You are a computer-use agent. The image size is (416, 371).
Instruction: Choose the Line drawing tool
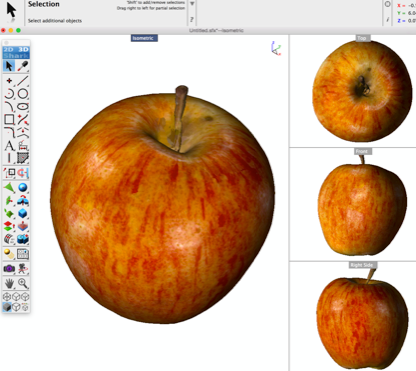click(x=22, y=81)
